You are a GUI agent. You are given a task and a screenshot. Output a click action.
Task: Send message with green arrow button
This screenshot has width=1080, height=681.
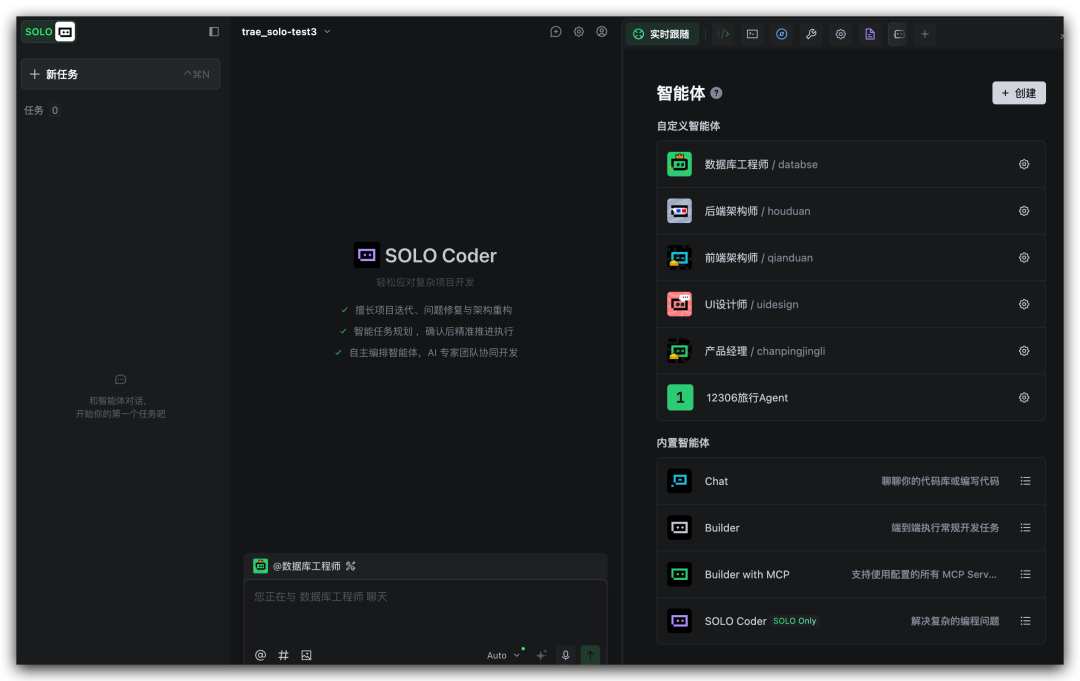590,656
